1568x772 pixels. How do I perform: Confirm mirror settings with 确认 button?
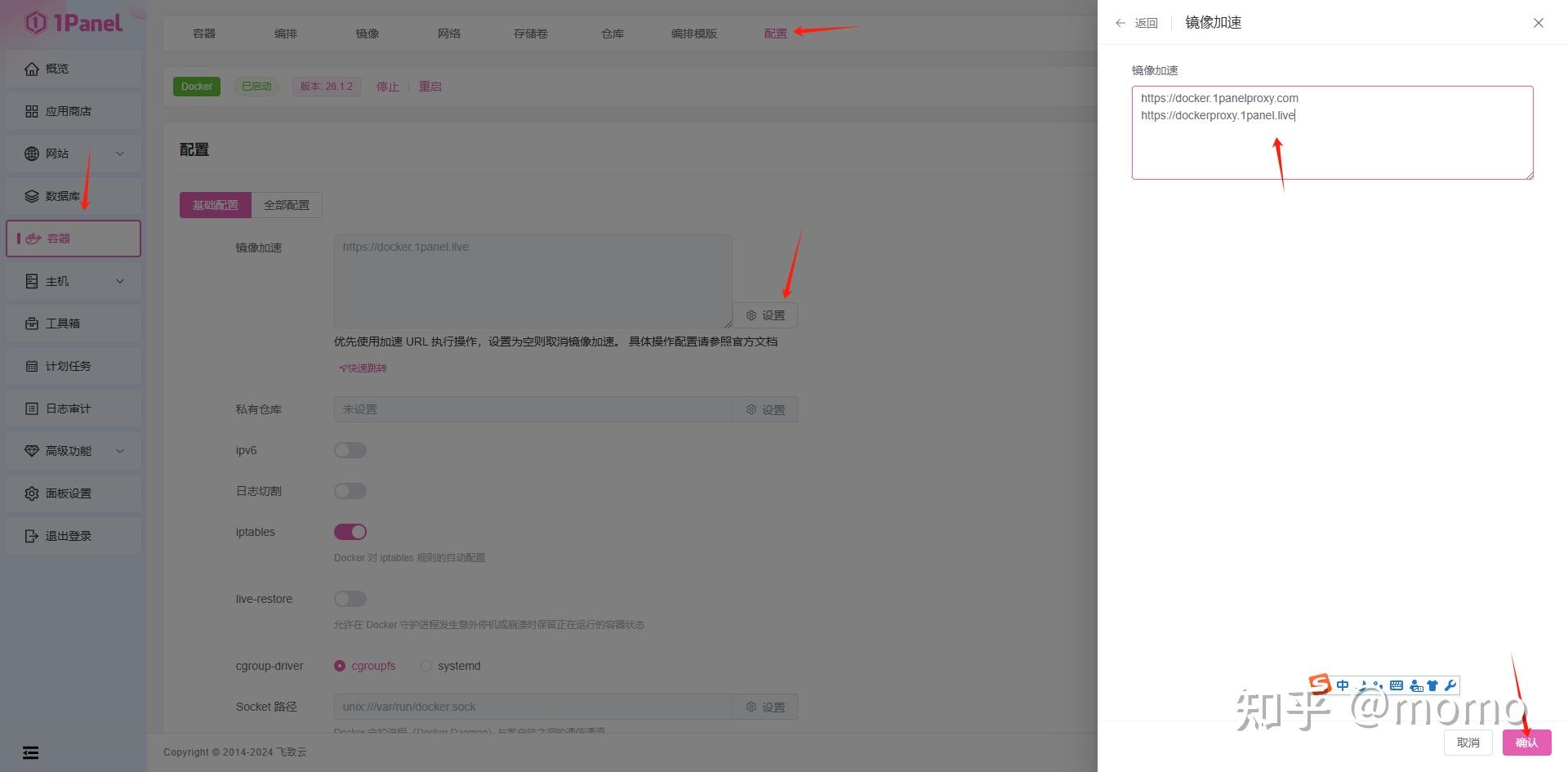[x=1526, y=742]
